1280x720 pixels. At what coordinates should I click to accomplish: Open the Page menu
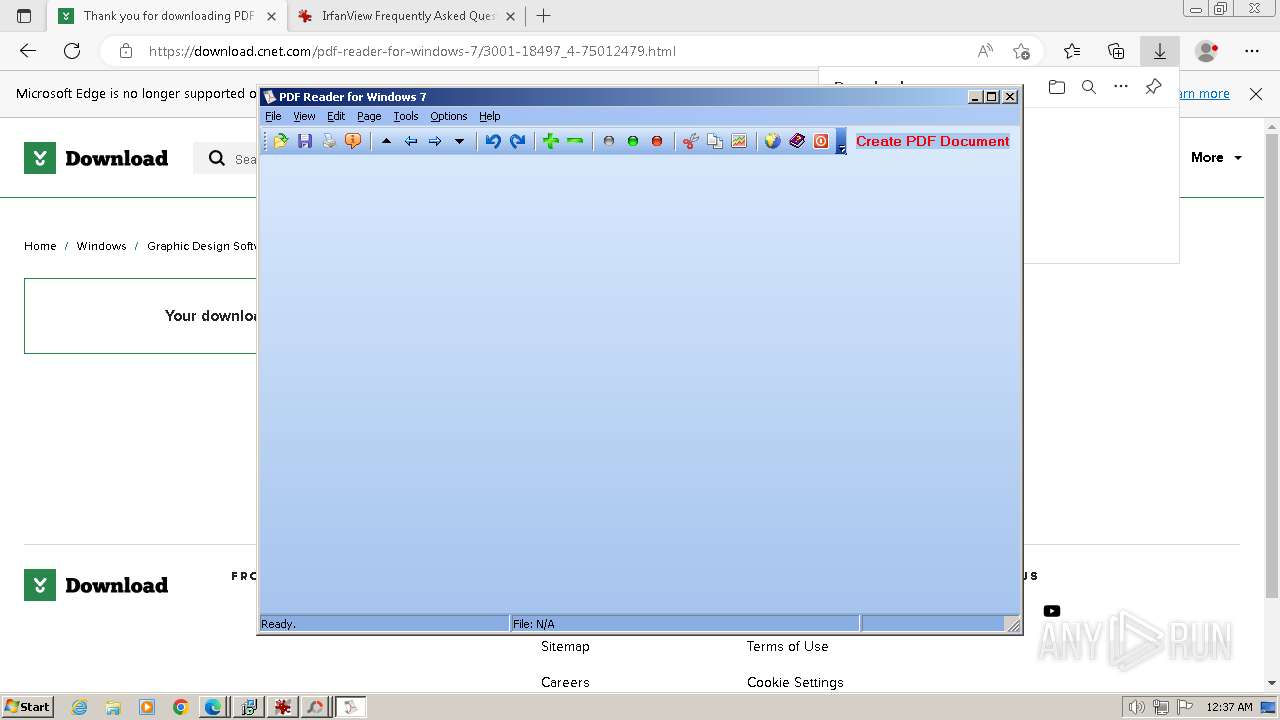pyautogui.click(x=369, y=116)
